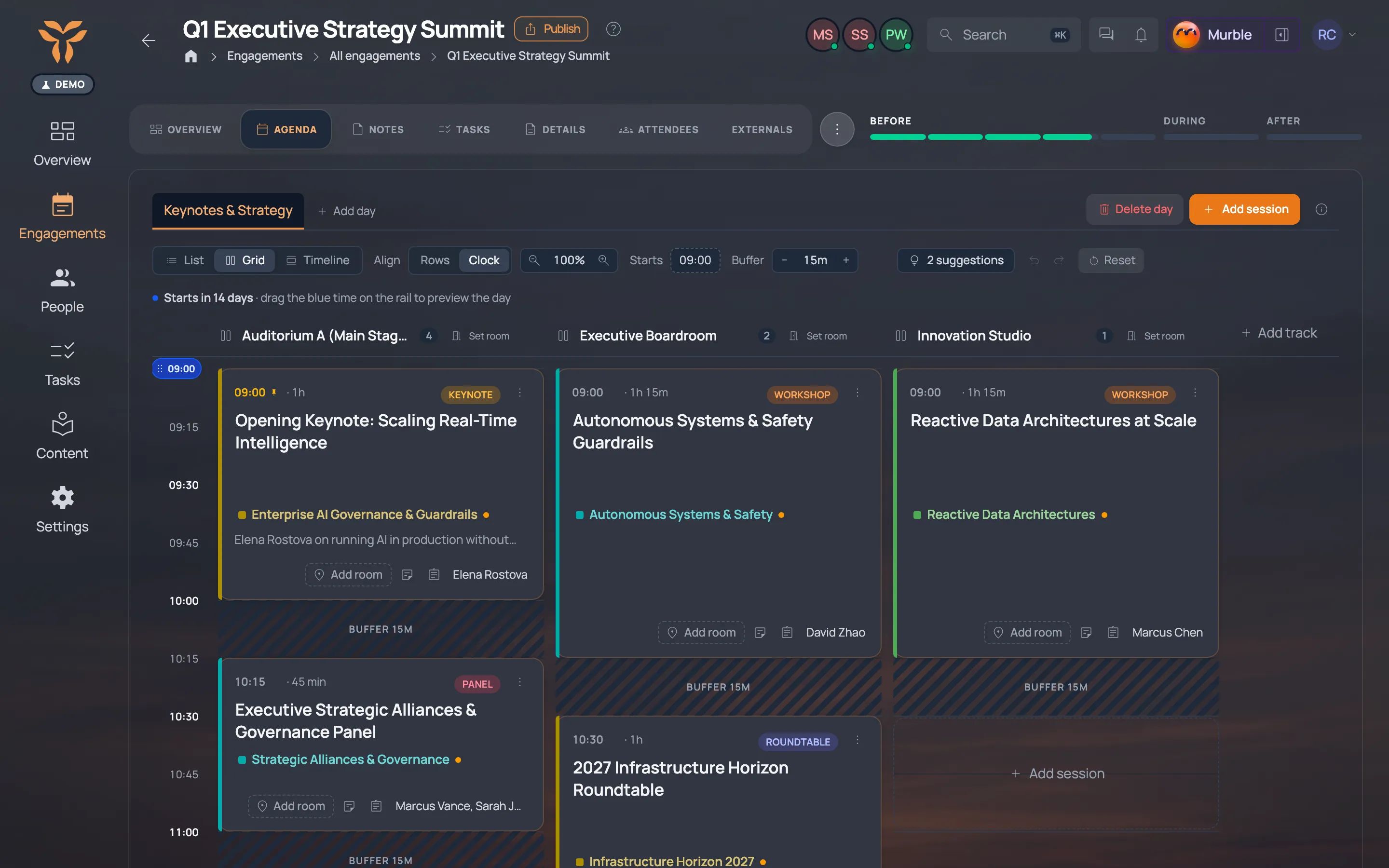Image resolution: width=1389 pixels, height=868 pixels.
Task: Go to the home breadcrumb icon
Action: (x=191, y=55)
